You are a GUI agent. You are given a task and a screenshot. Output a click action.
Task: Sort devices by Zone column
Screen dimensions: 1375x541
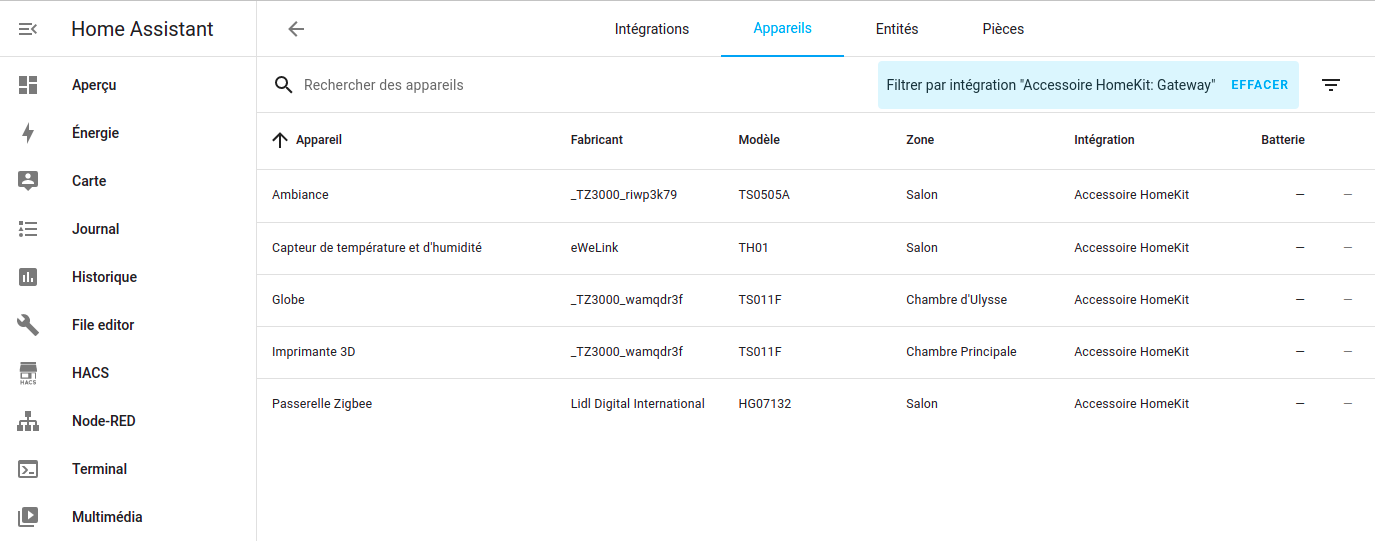[x=920, y=140]
